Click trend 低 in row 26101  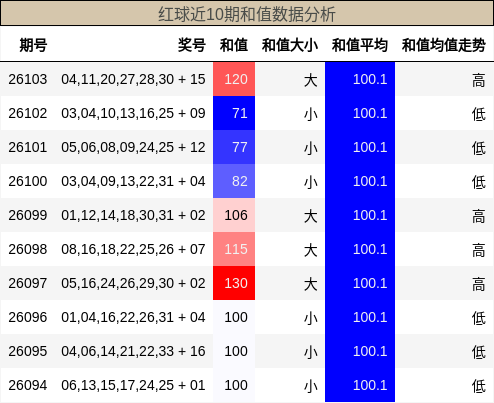479,148
